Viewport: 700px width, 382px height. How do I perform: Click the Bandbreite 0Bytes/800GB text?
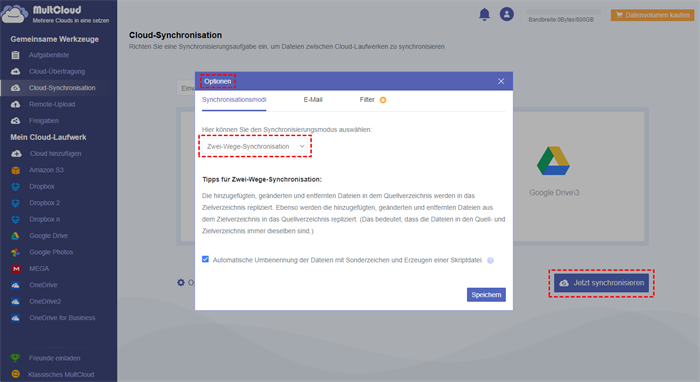(x=561, y=20)
